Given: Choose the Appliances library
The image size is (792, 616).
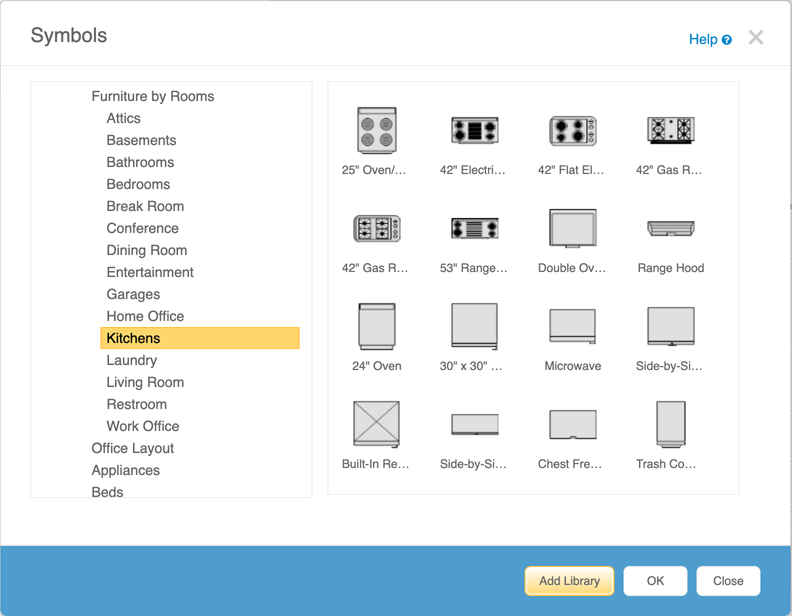Looking at the screenshot, I should [125, 470].
